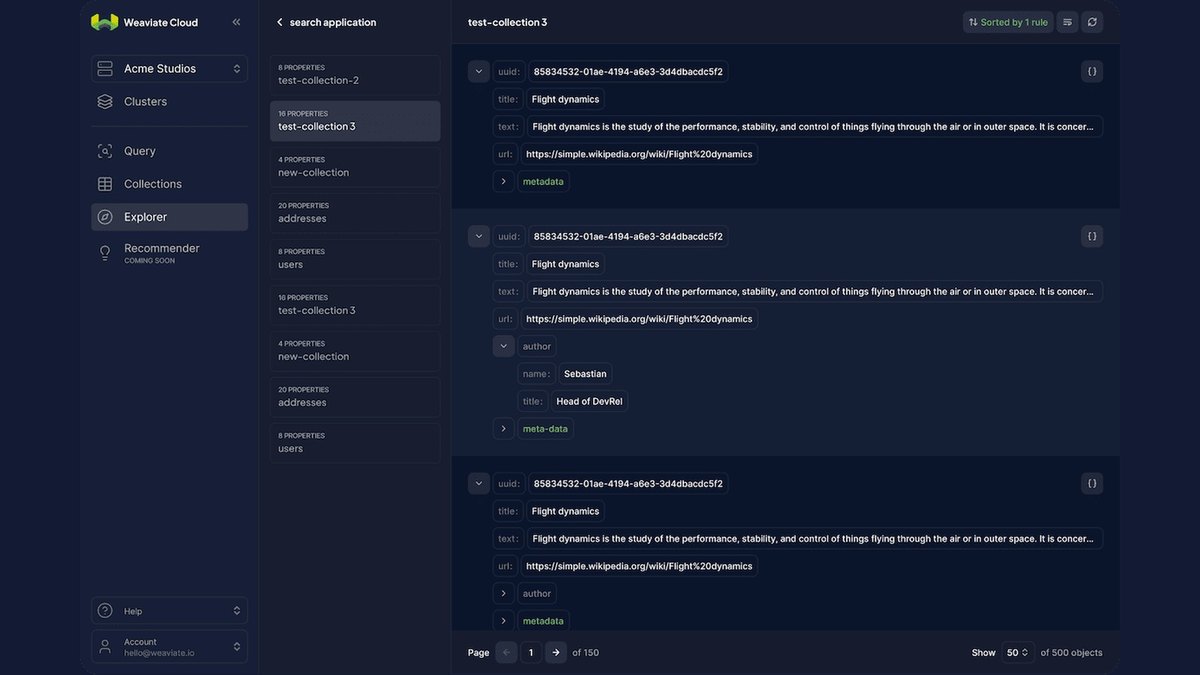The width and height of the screenshot is (1200, 675).
Task: Go to the next page arrow
Action: tap(556, 652)
